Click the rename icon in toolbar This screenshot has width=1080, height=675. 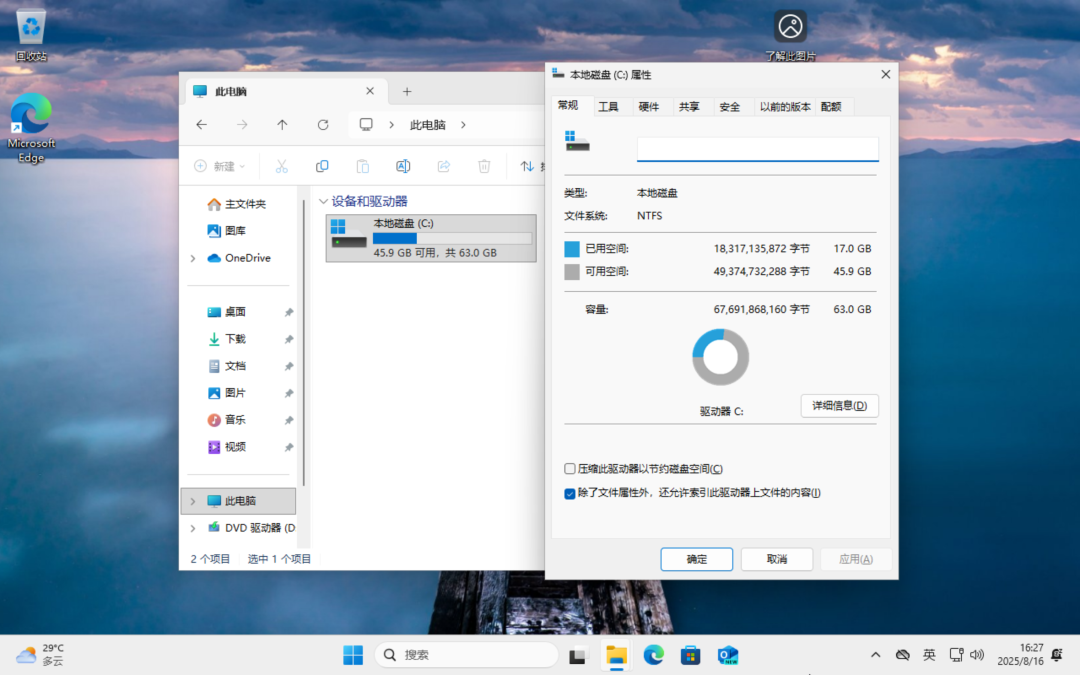(x=403, y=166)
